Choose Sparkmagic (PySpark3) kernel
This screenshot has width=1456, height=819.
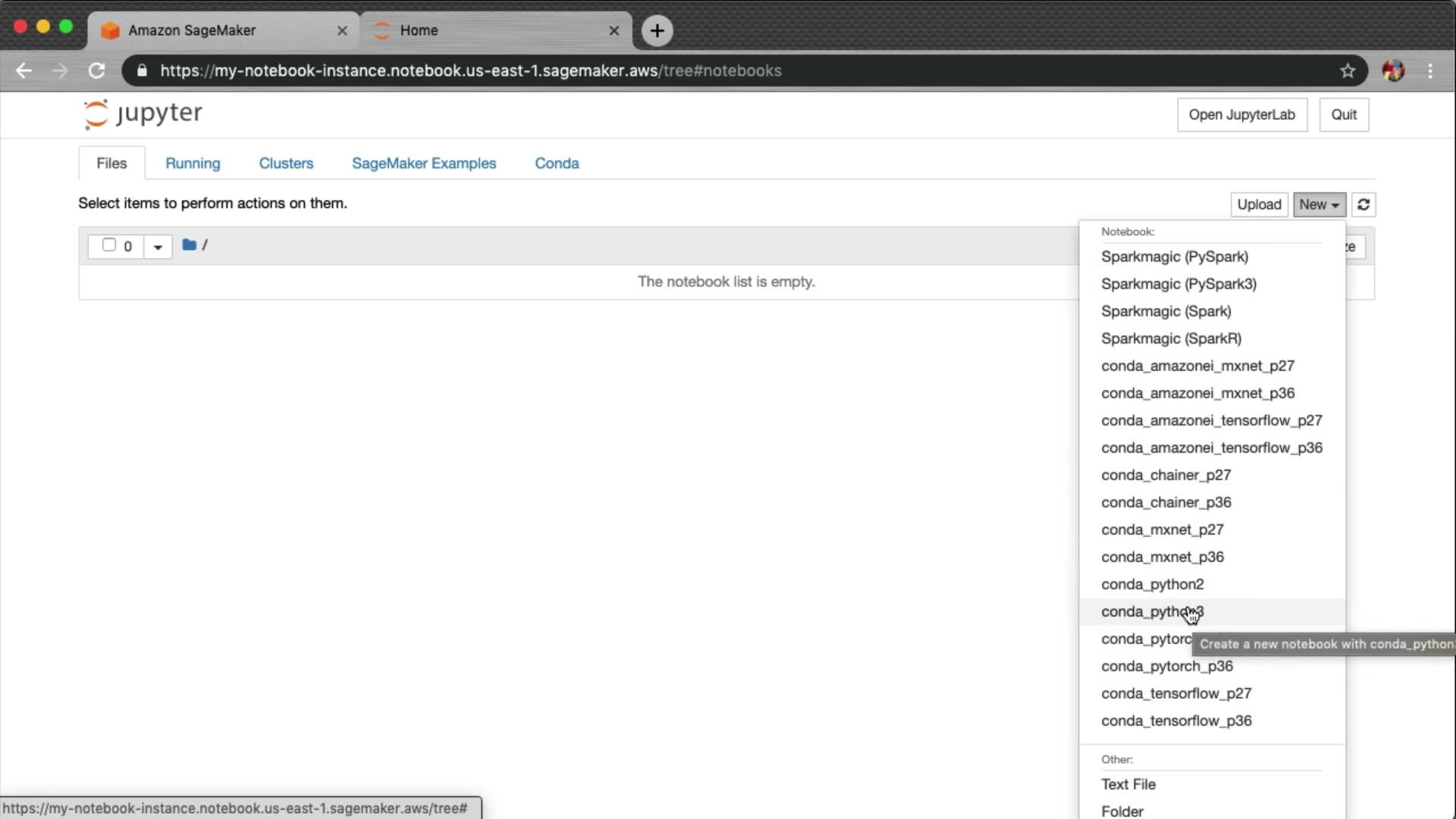tap(1178, 284)
